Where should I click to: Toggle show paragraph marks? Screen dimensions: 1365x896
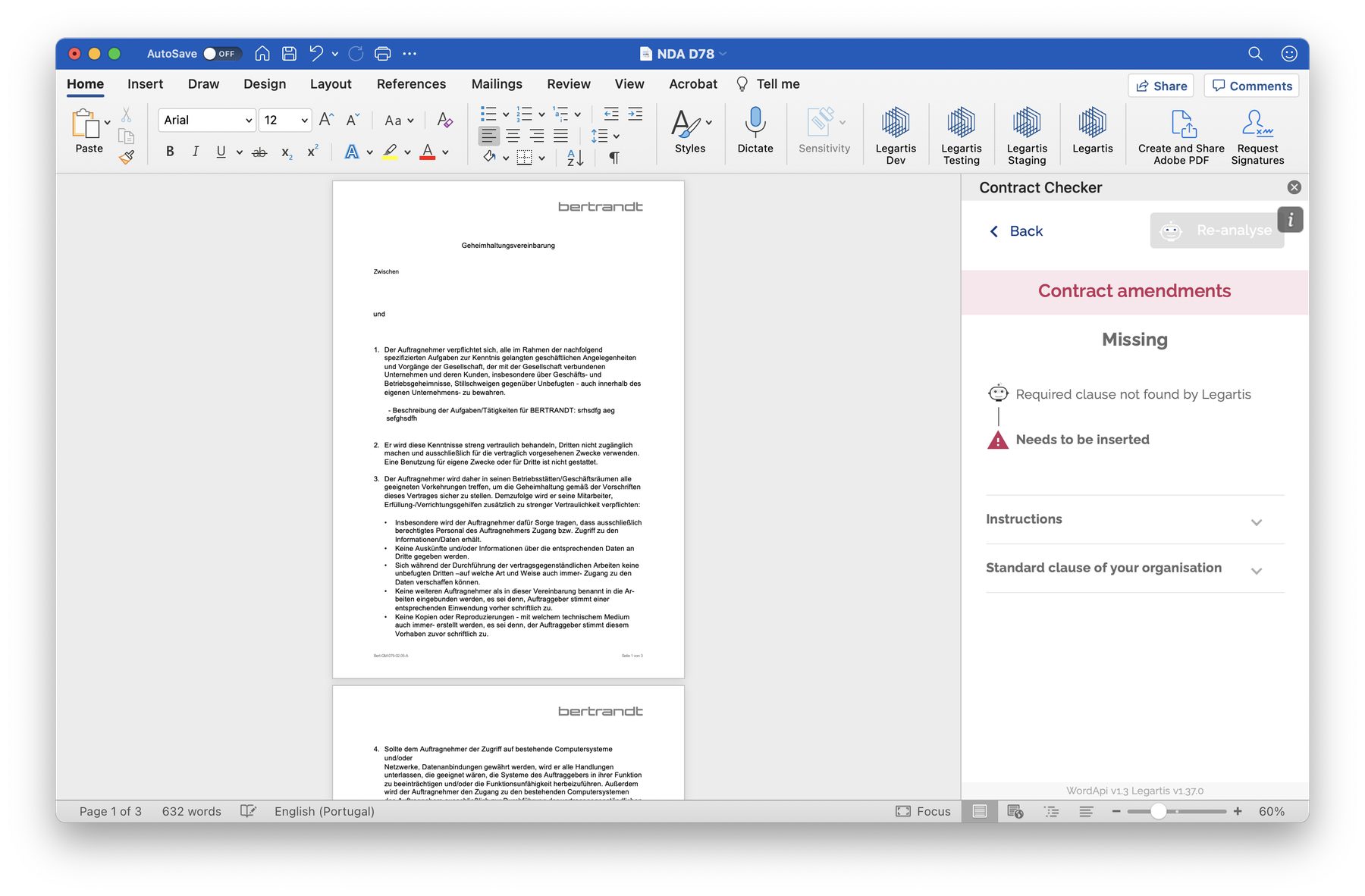point(614,158)
